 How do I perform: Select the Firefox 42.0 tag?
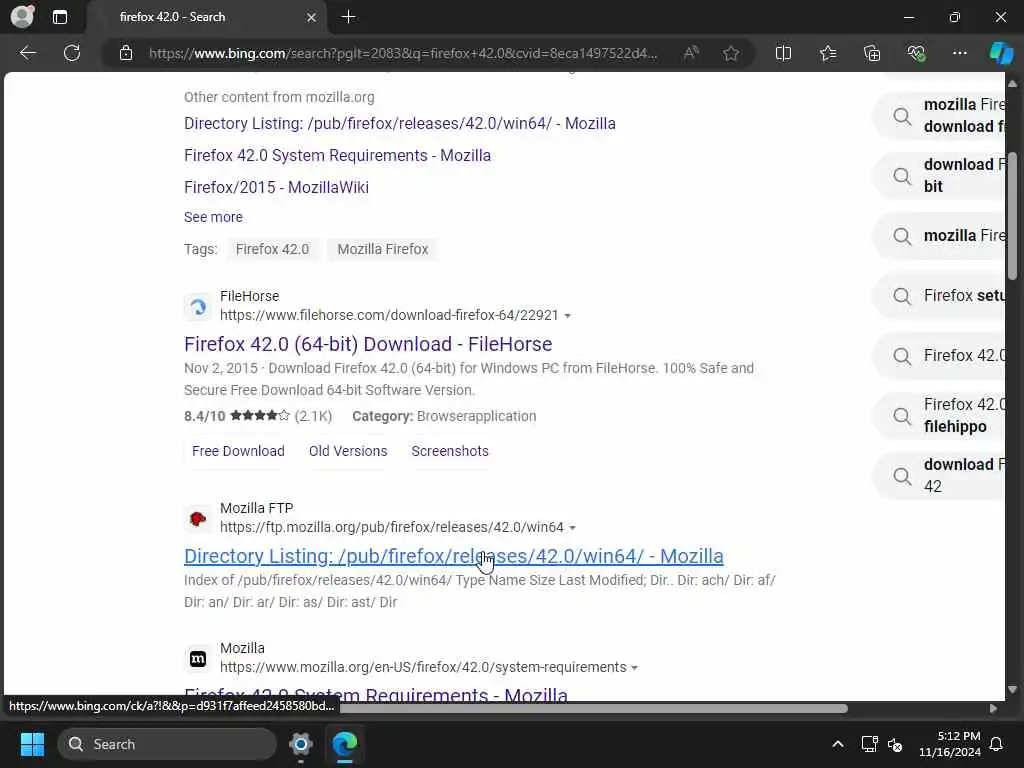click(x=272, y=249)
